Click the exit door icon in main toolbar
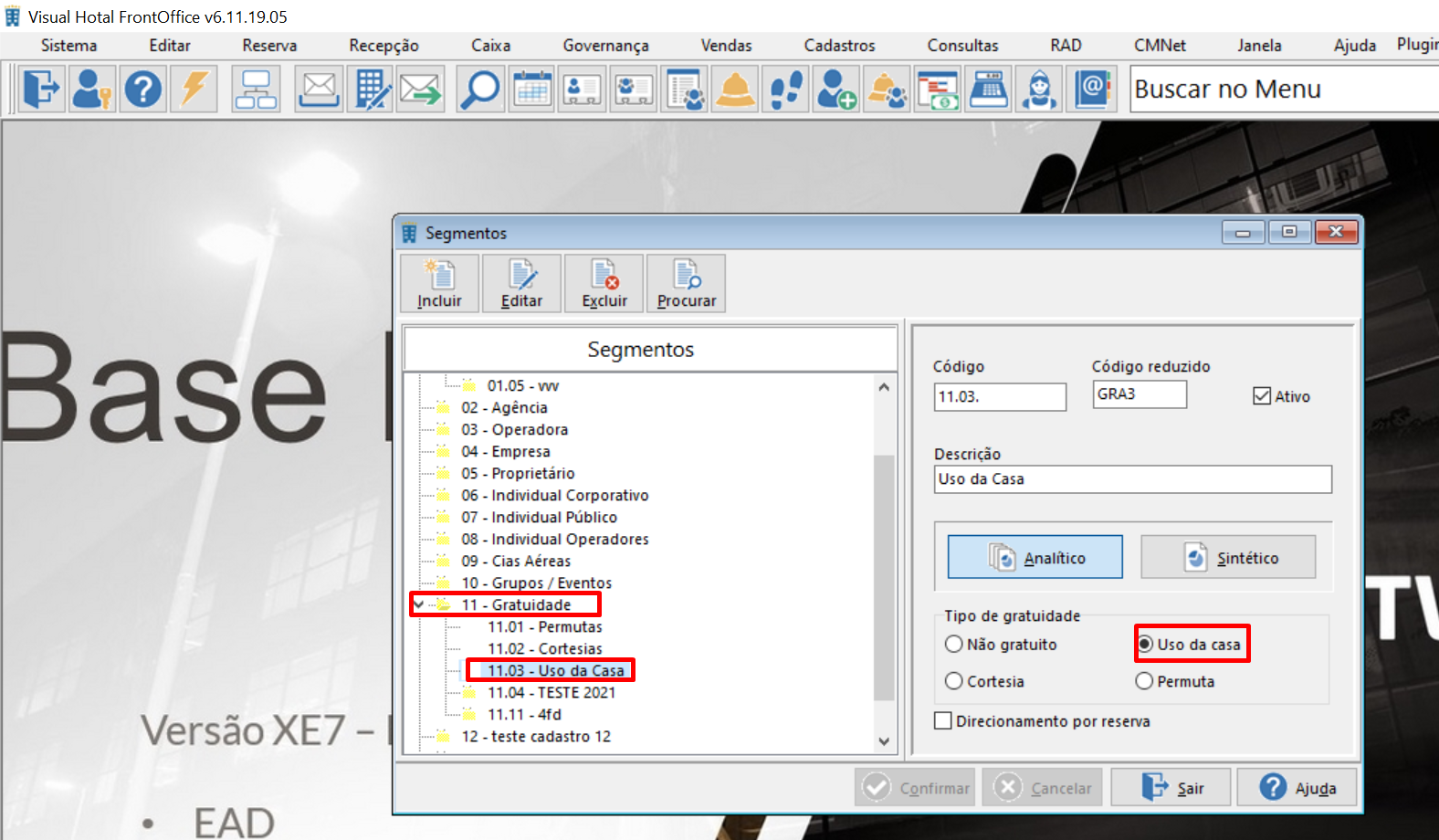 41,89
